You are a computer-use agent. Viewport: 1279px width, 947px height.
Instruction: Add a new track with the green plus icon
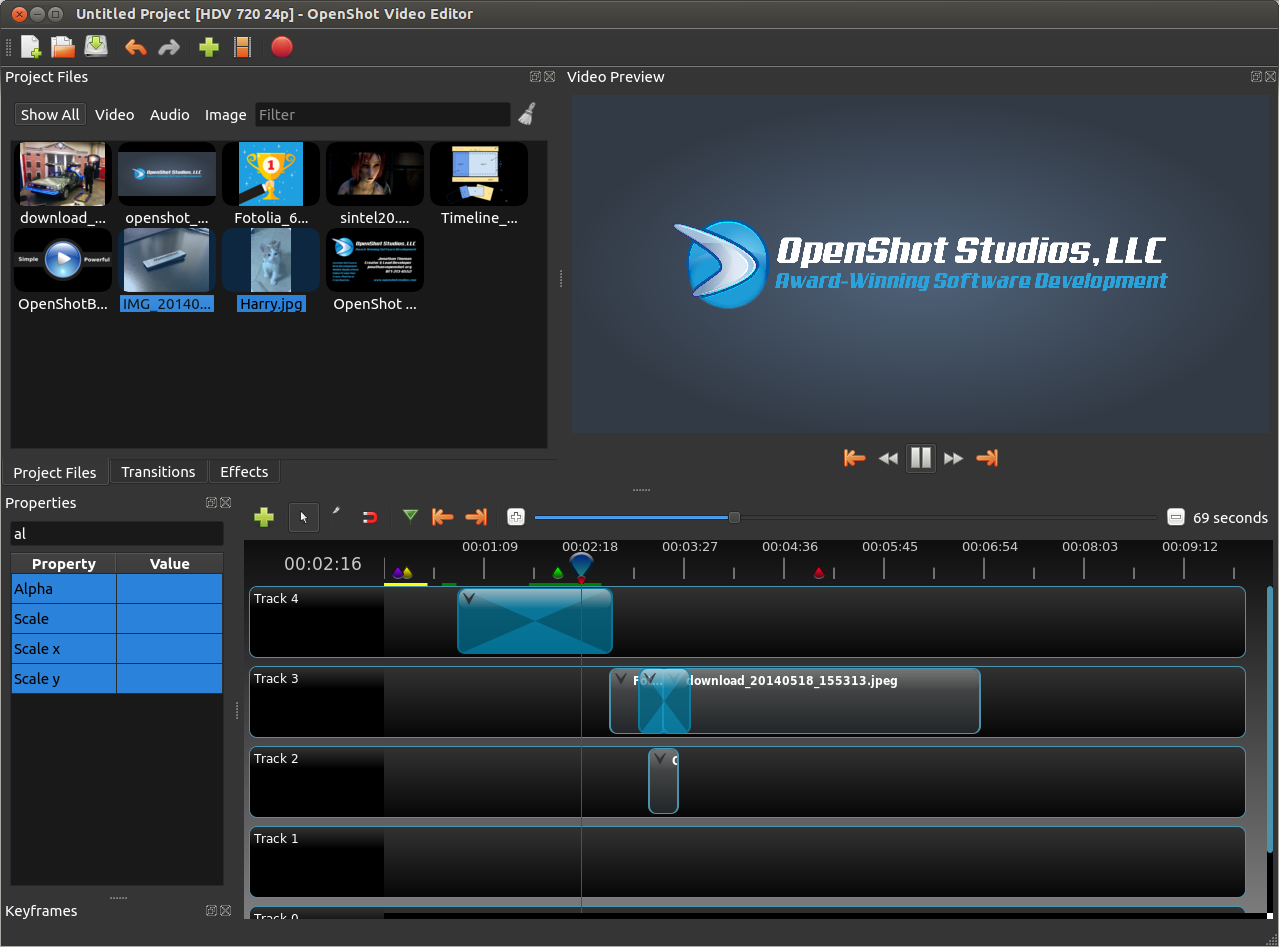pyautogui.click(x=264, y=517)
